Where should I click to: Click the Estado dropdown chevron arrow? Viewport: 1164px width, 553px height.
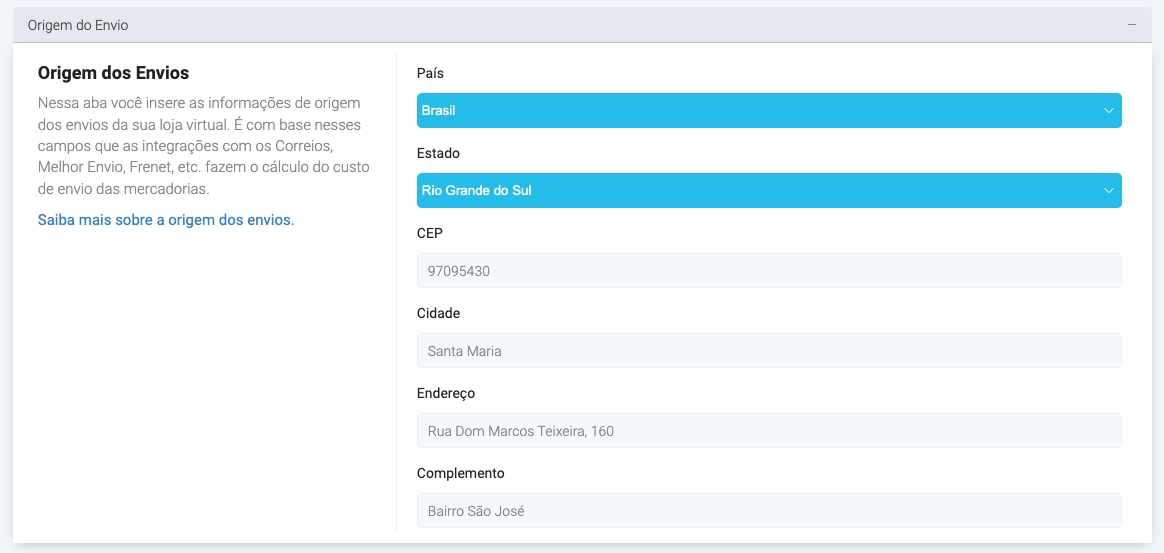tap(1108, 191)
